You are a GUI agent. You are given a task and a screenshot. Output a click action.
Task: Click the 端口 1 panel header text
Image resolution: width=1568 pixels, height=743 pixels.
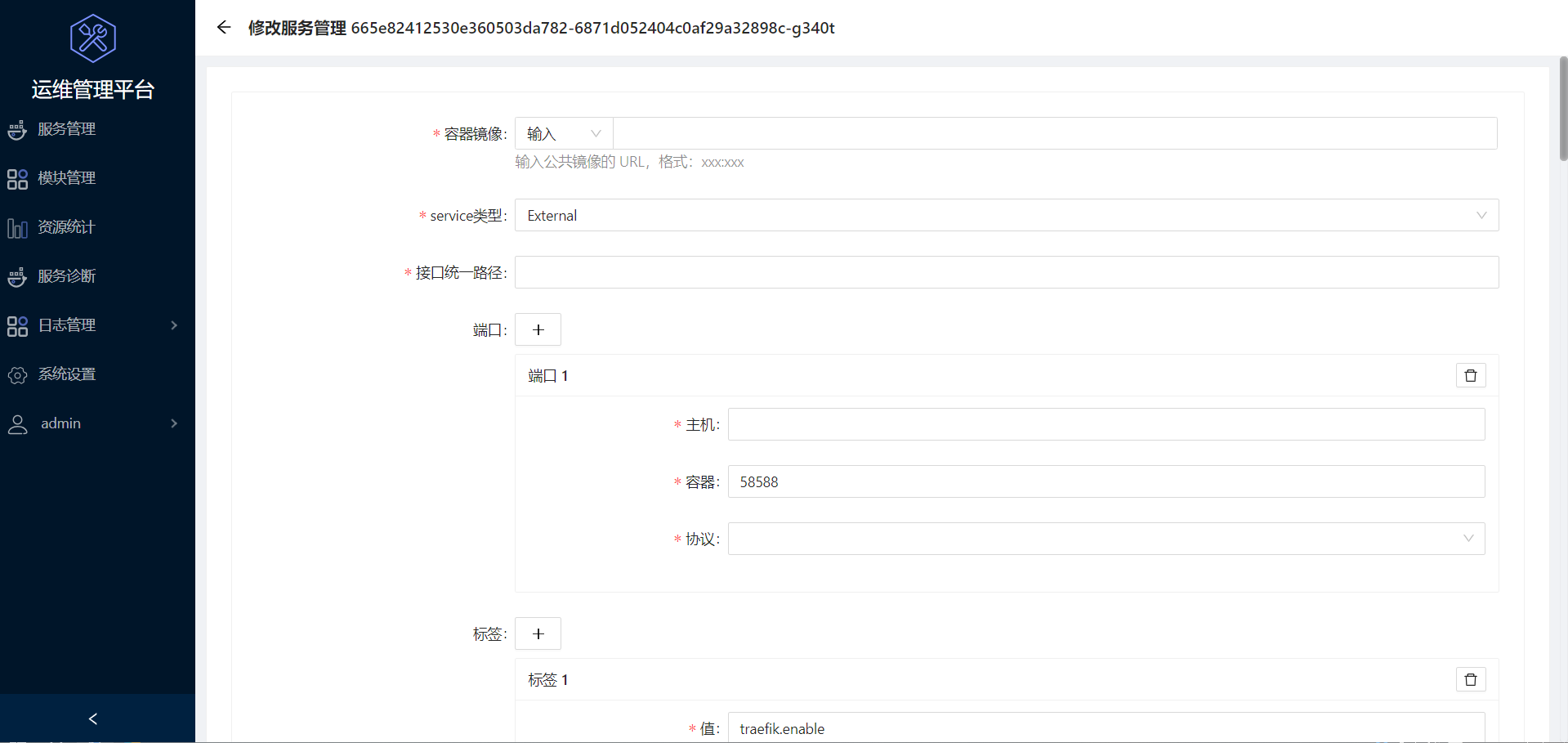[x=547, y=375]
